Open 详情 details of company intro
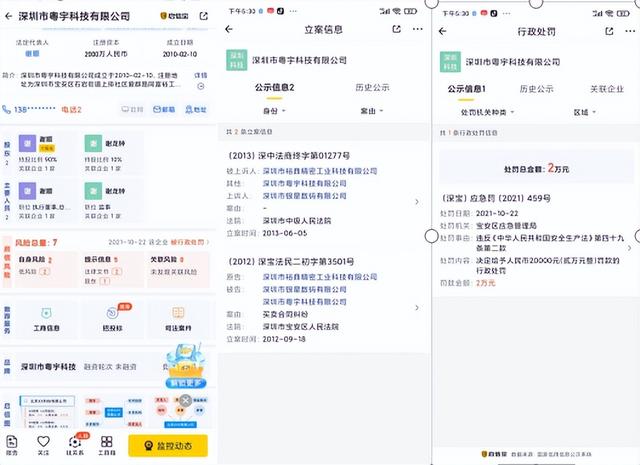 point(200,75)
